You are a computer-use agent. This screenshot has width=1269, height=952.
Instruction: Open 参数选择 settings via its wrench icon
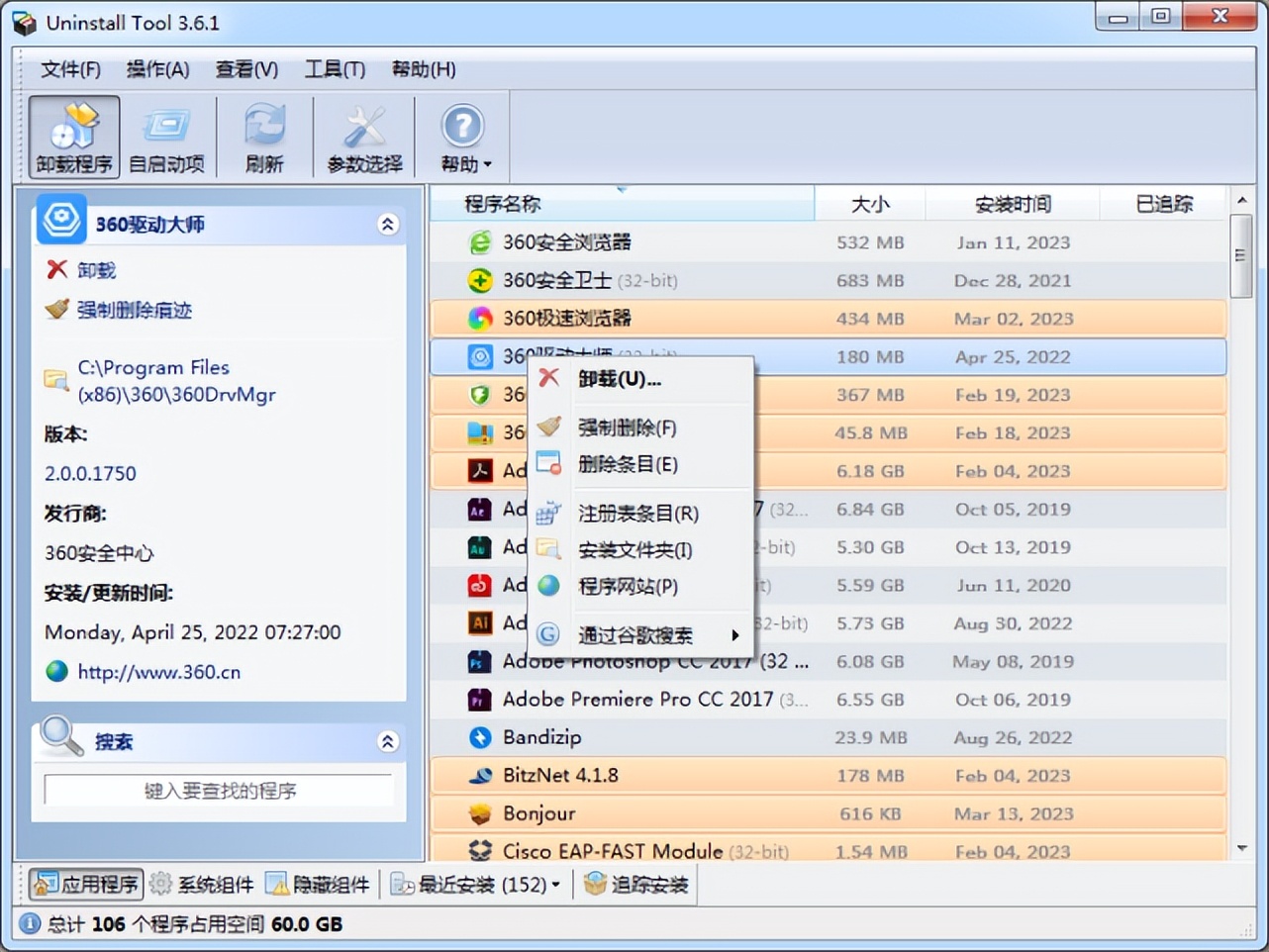tap(363, 137)
